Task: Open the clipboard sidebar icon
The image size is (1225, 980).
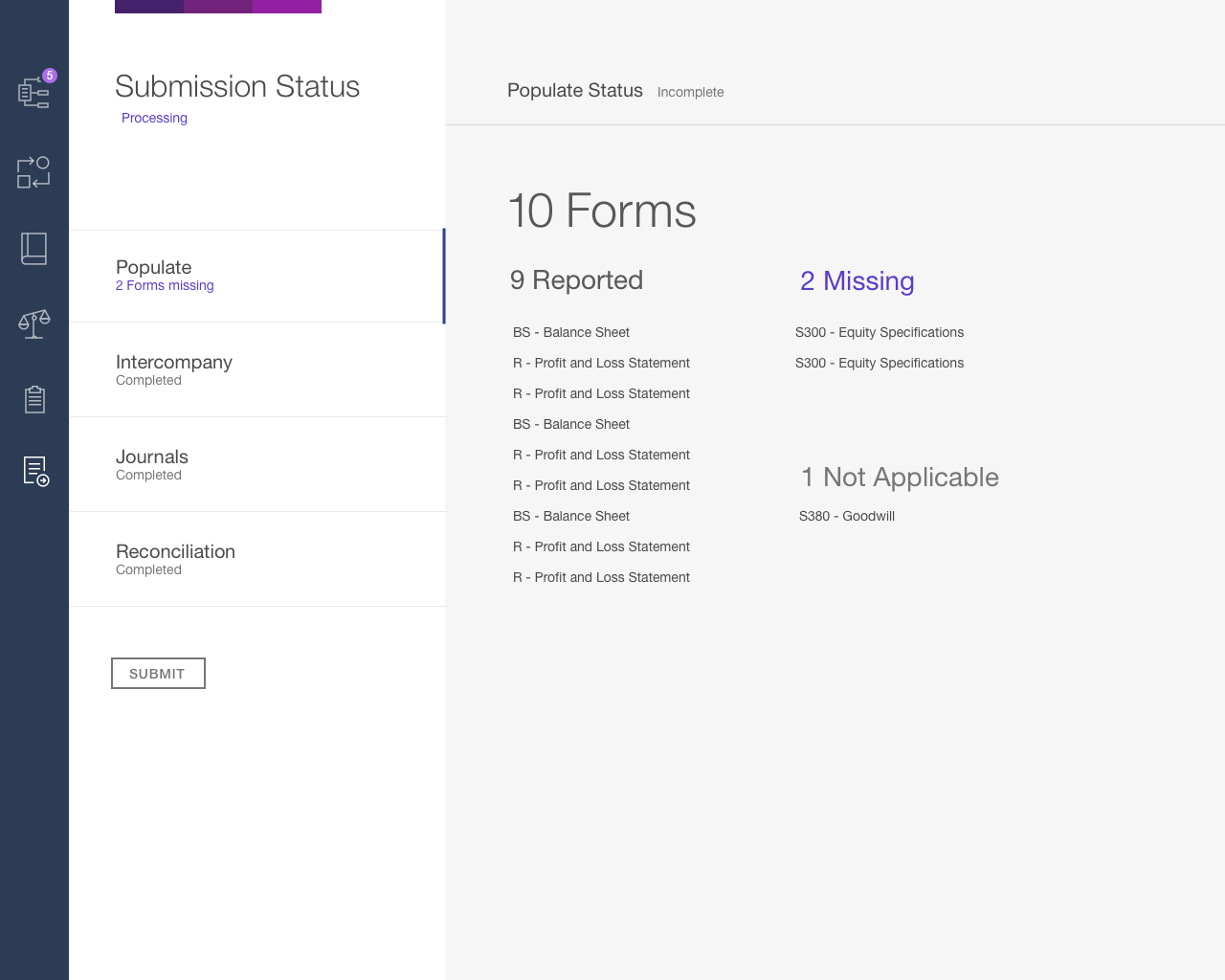Action: pos(34,399)
